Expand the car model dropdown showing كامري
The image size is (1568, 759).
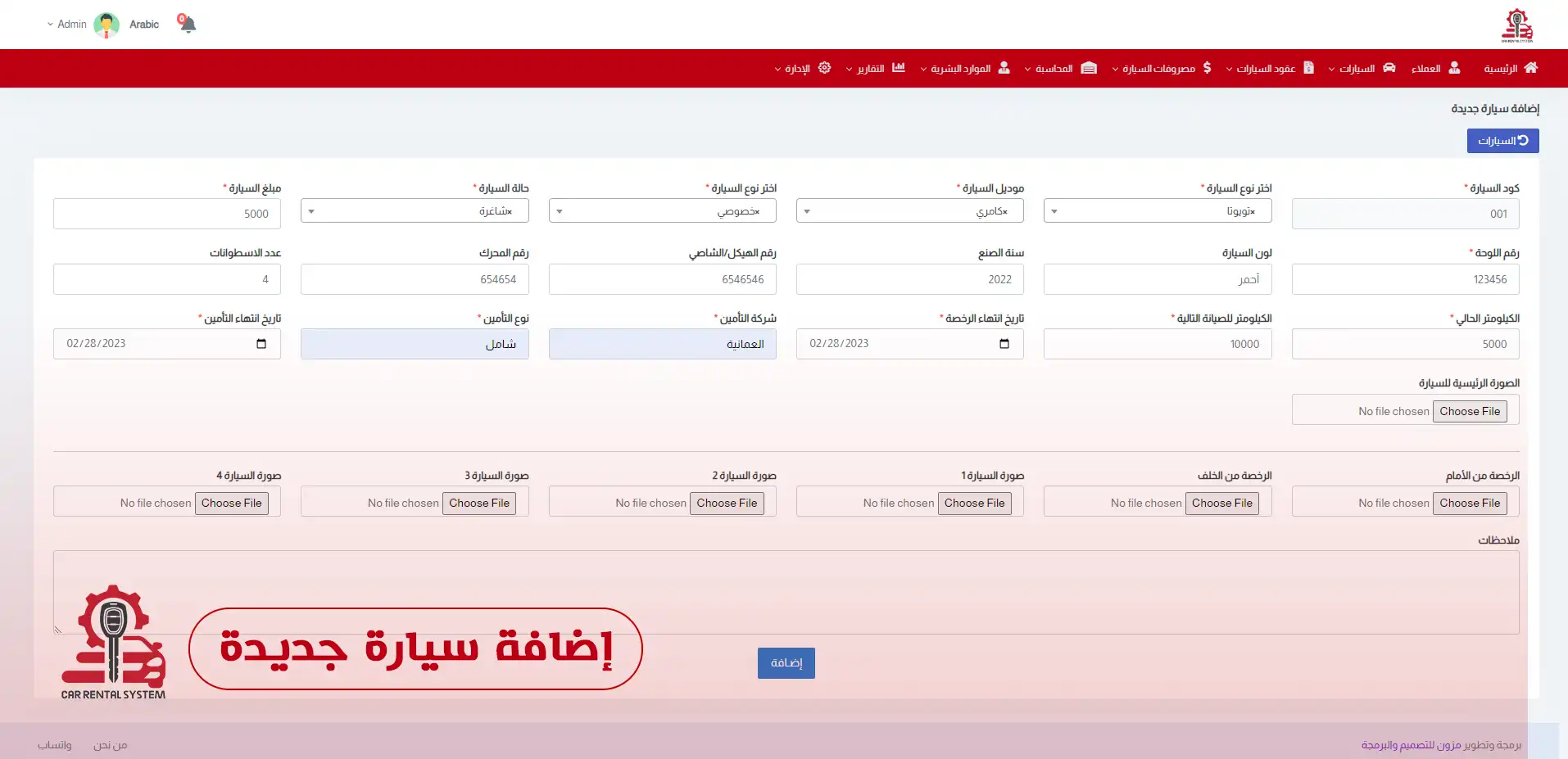coord(909,211)
